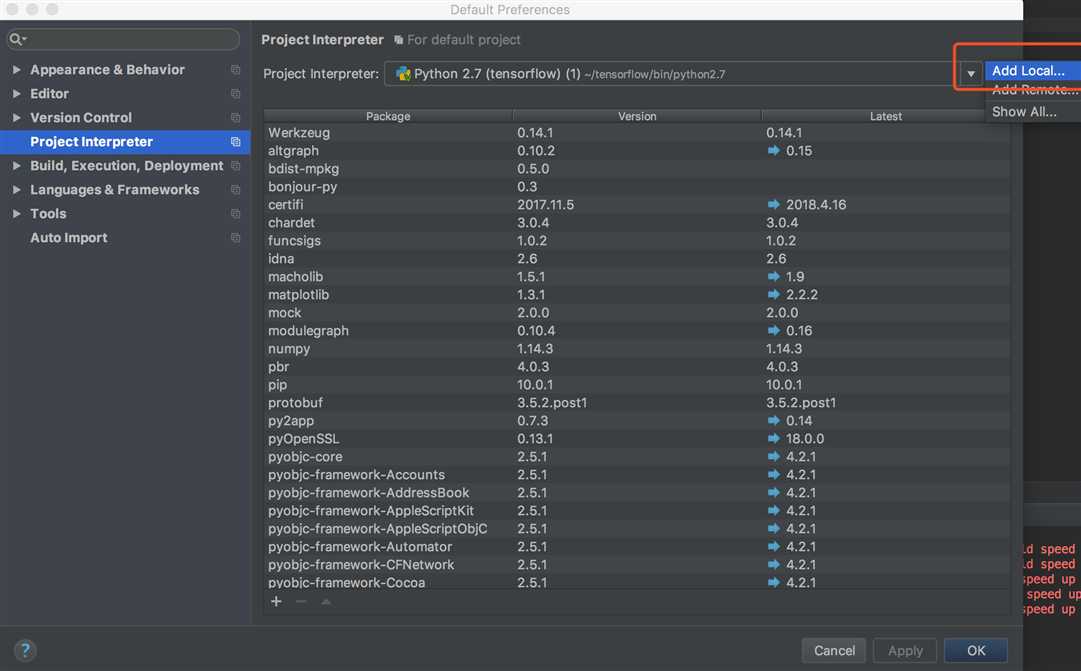Expand Languages & Frameworks section
Image resolution: width=1081 pixels, height=671 pixels.
point(17,190)
